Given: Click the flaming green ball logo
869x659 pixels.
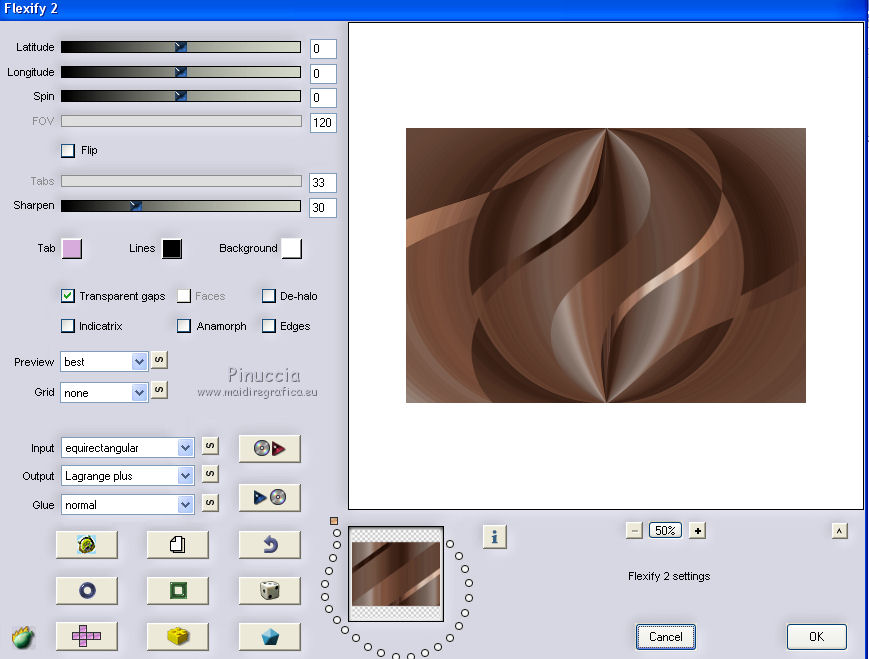Looking at the screenshot, I should pos(23,637).
